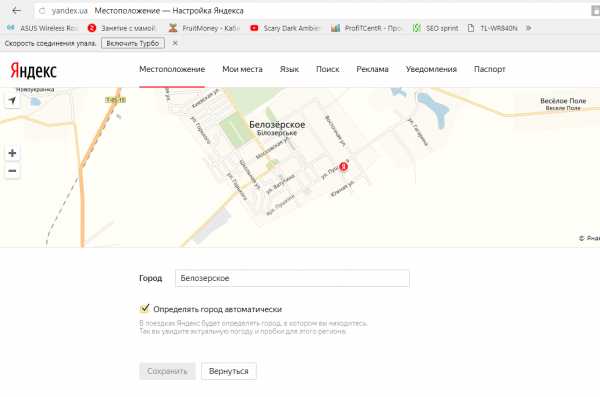Show more bookmarks with the chevron
600x397 pixels.
528,28
